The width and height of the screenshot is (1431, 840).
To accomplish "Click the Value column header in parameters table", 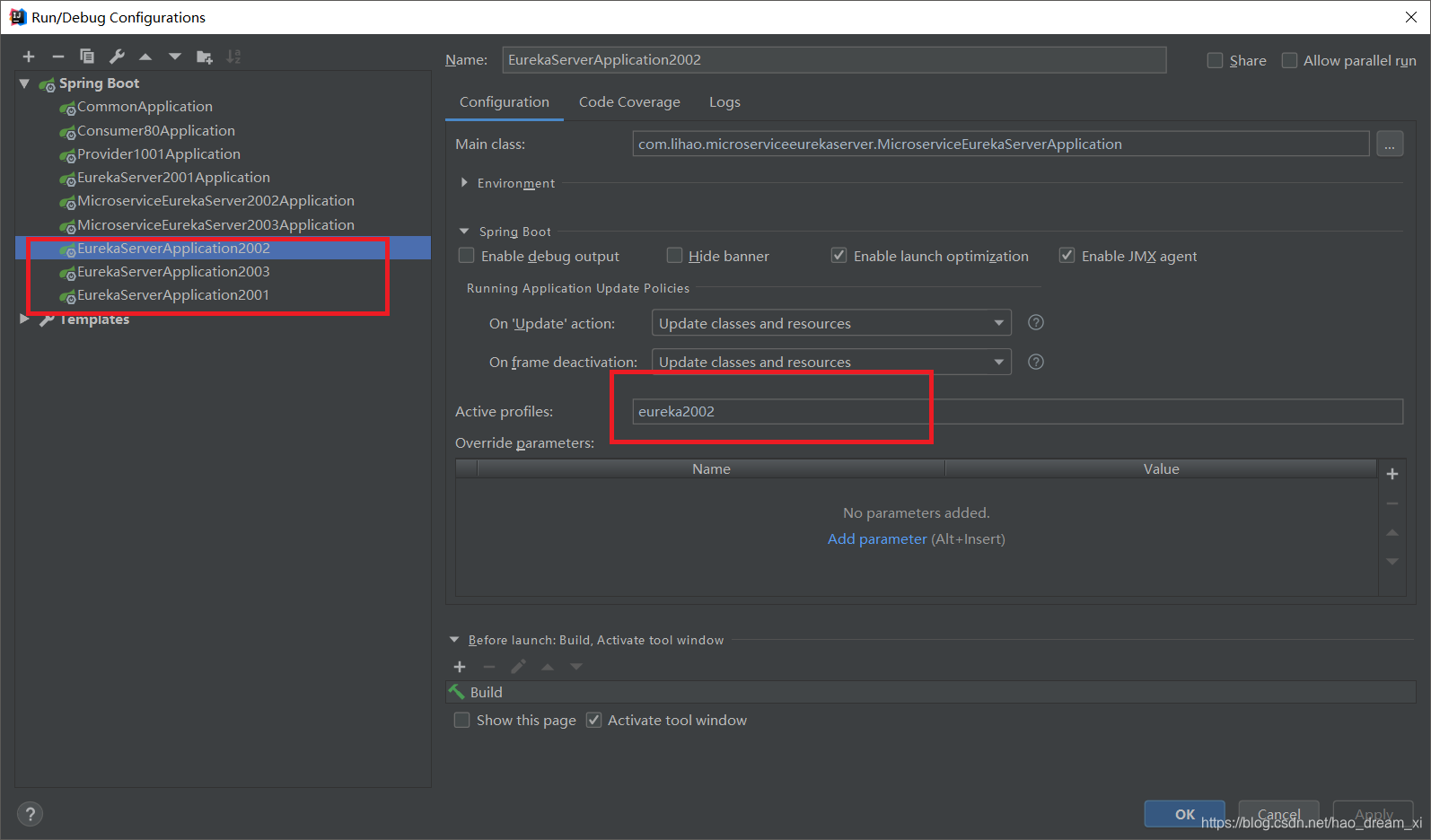I will click(x=1161, y=468).
